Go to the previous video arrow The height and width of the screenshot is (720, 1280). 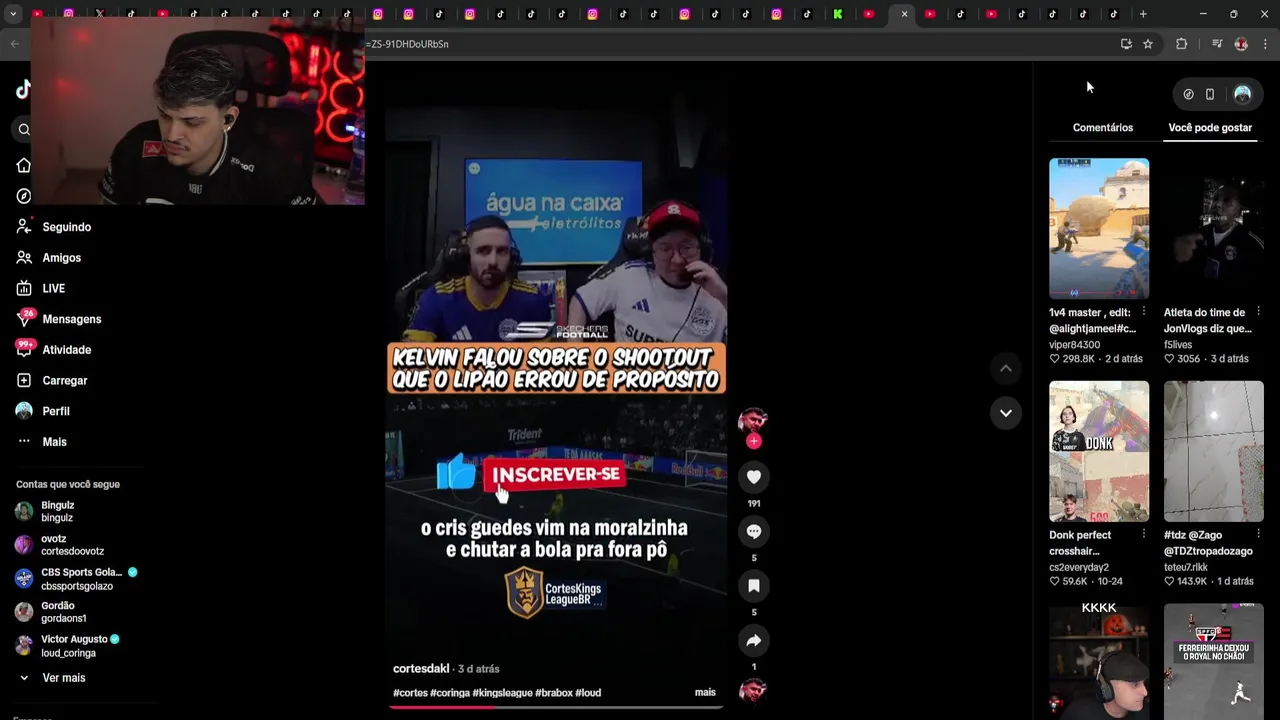[x=1005, y=368]
